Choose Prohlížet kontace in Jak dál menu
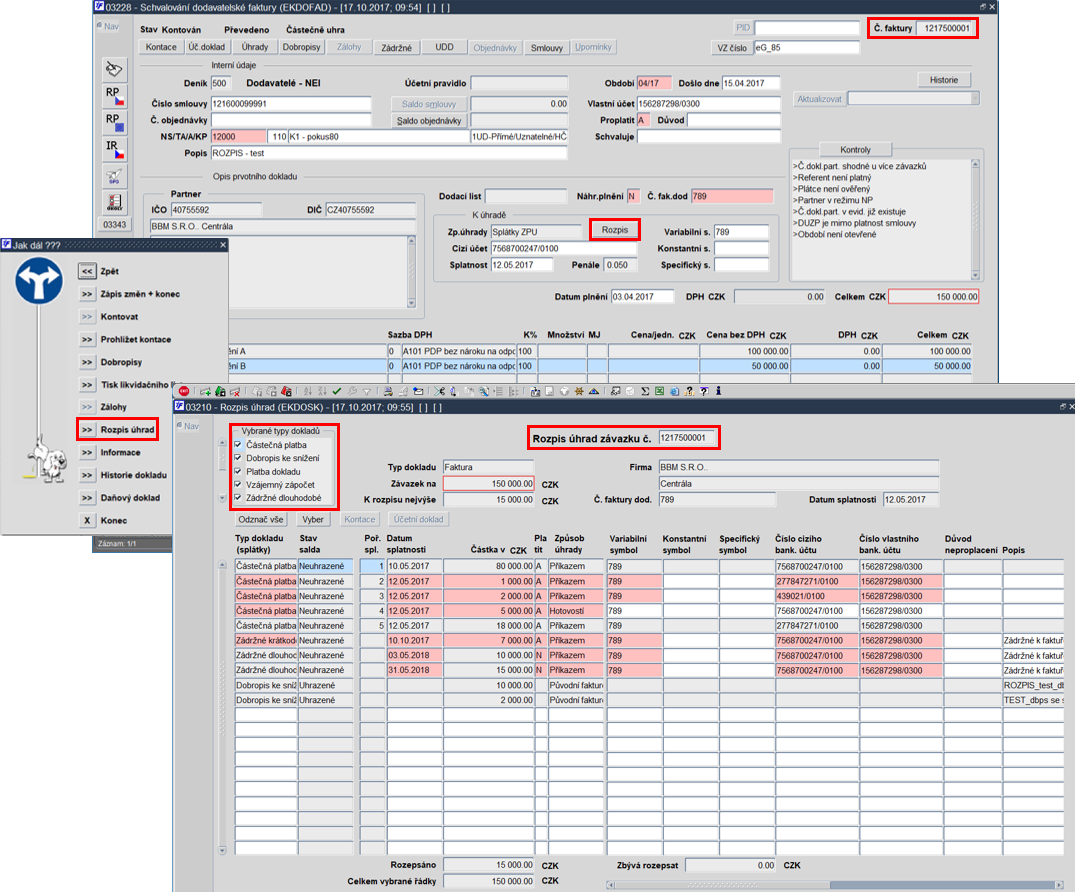 [87, 339]
